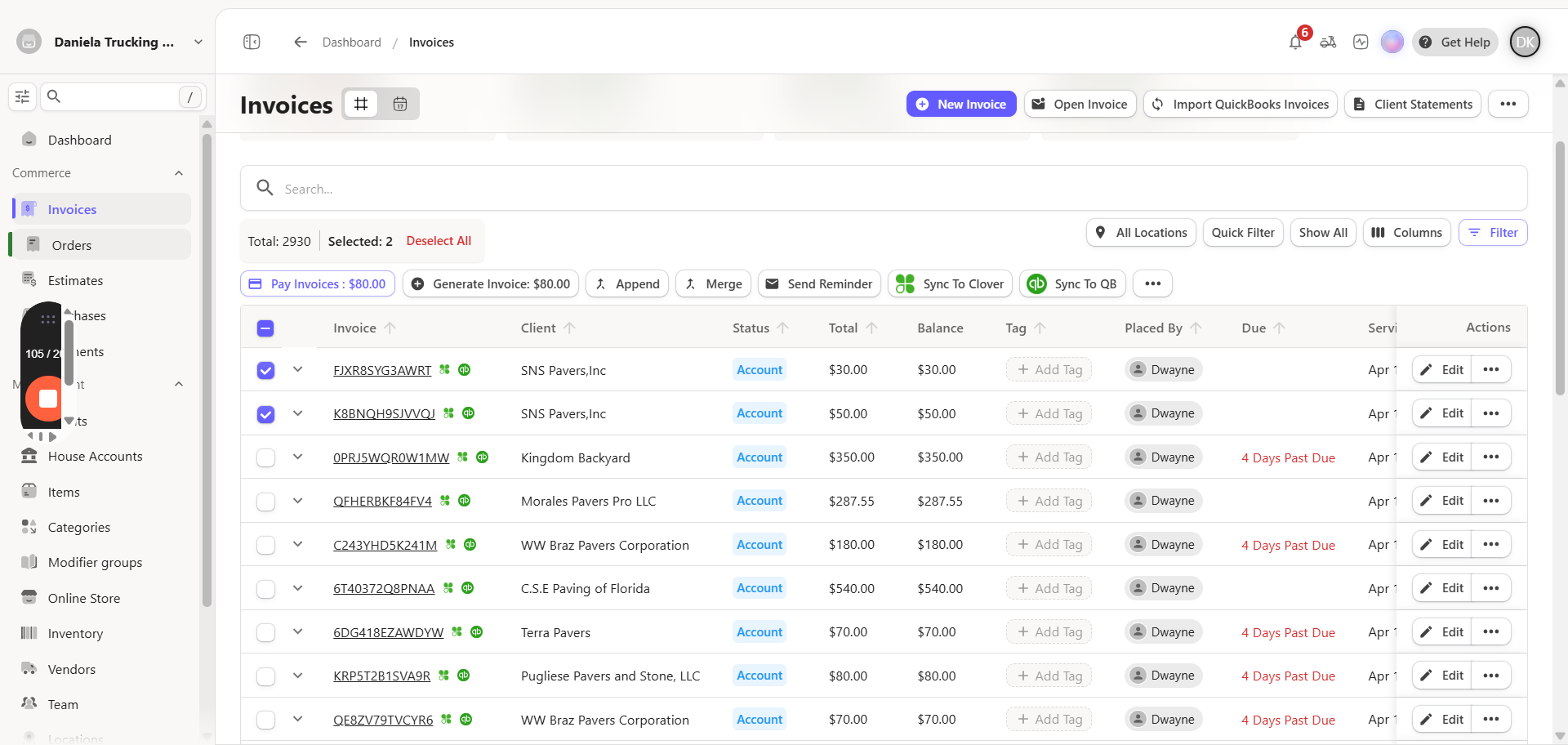The image size is (1568, 745).
Task: Click QuickBooks icon on invoice FJXR8SYG3AWRT
Action: coord(464,369)
